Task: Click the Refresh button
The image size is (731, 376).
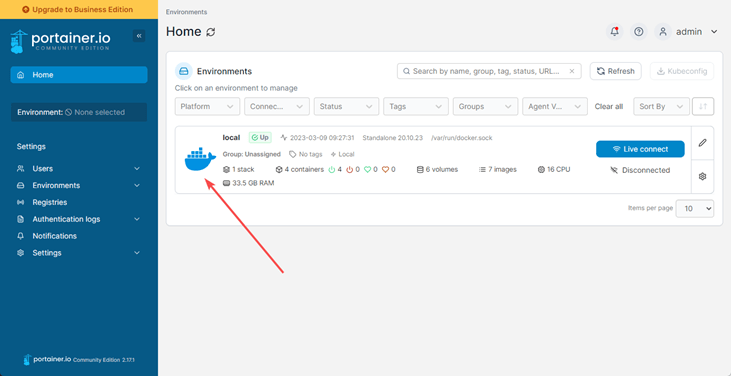Action: (615, 71)
